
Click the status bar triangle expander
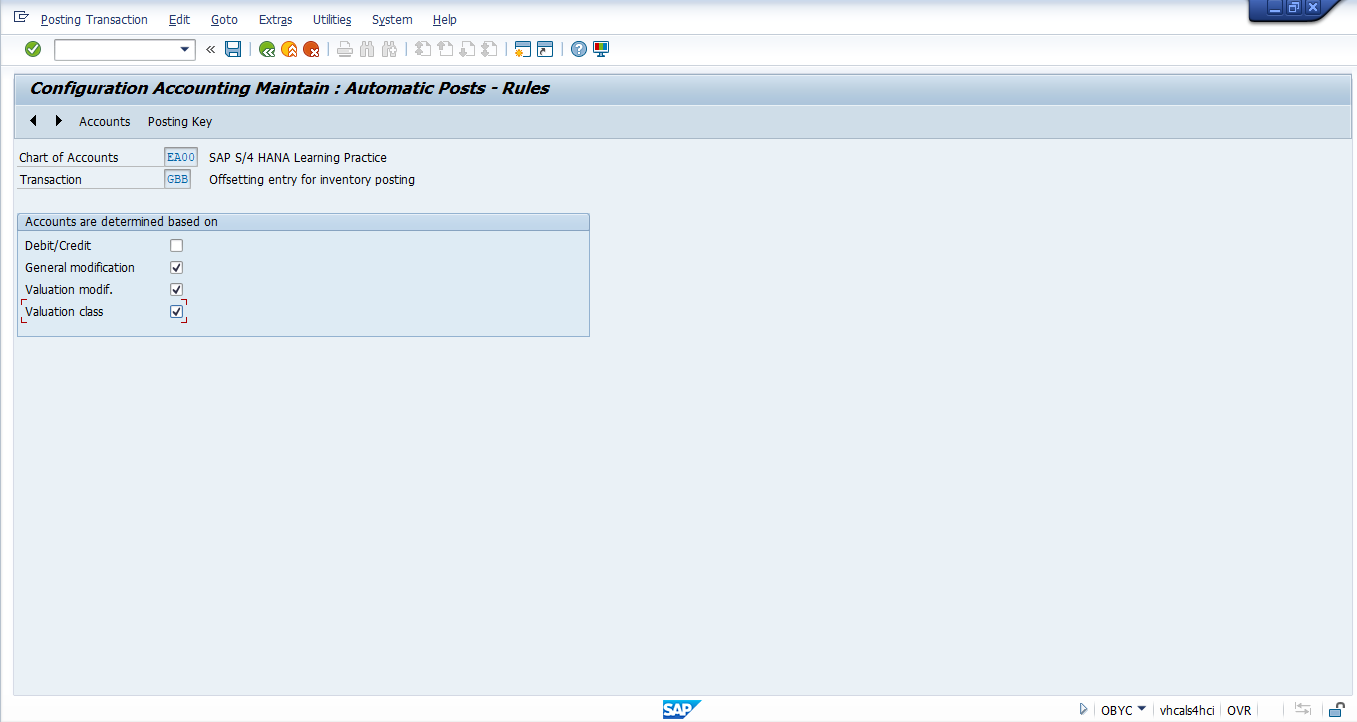click(1083, 710)
